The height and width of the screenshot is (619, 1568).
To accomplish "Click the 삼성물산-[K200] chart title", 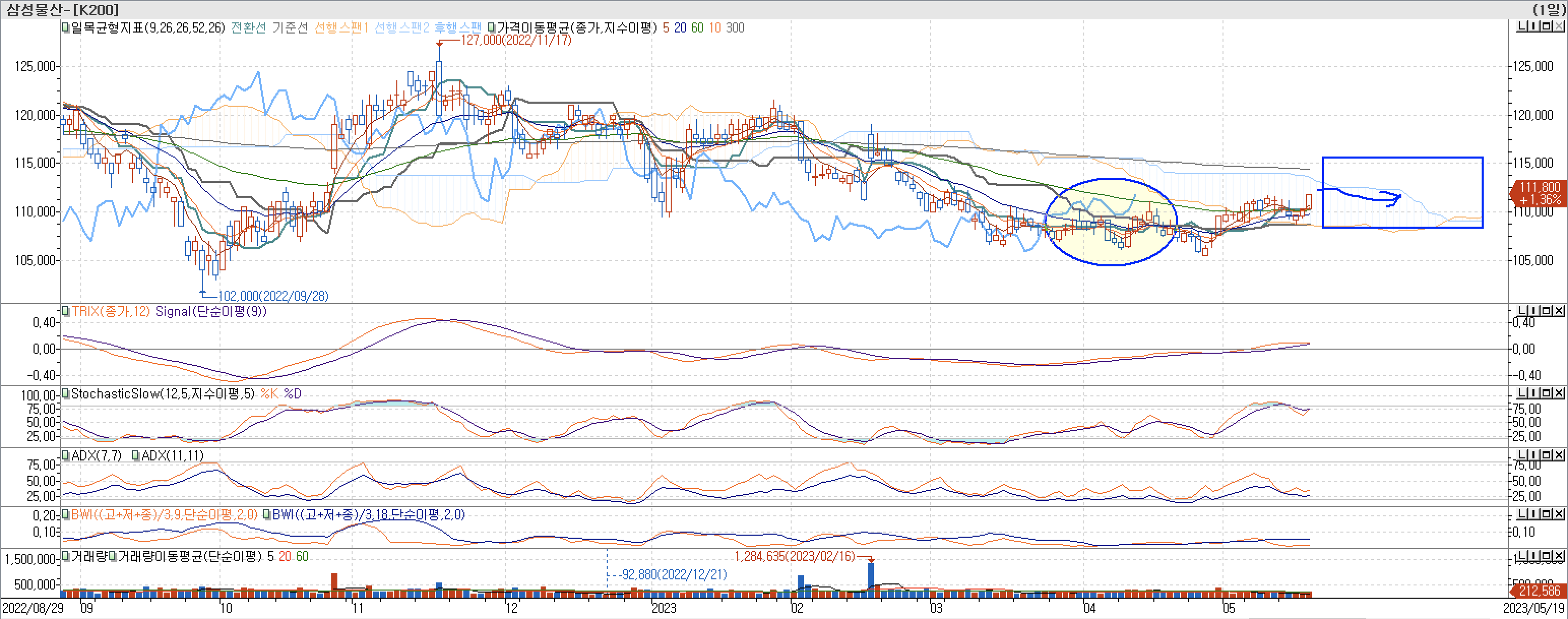I will 62,9.
